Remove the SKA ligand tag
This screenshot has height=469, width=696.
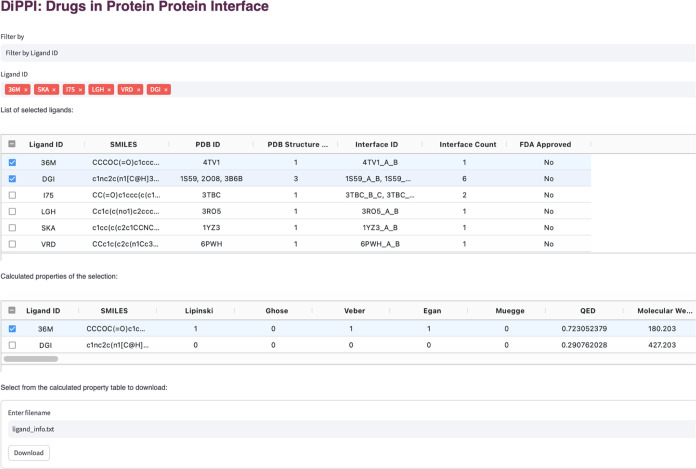pos(54,90)
